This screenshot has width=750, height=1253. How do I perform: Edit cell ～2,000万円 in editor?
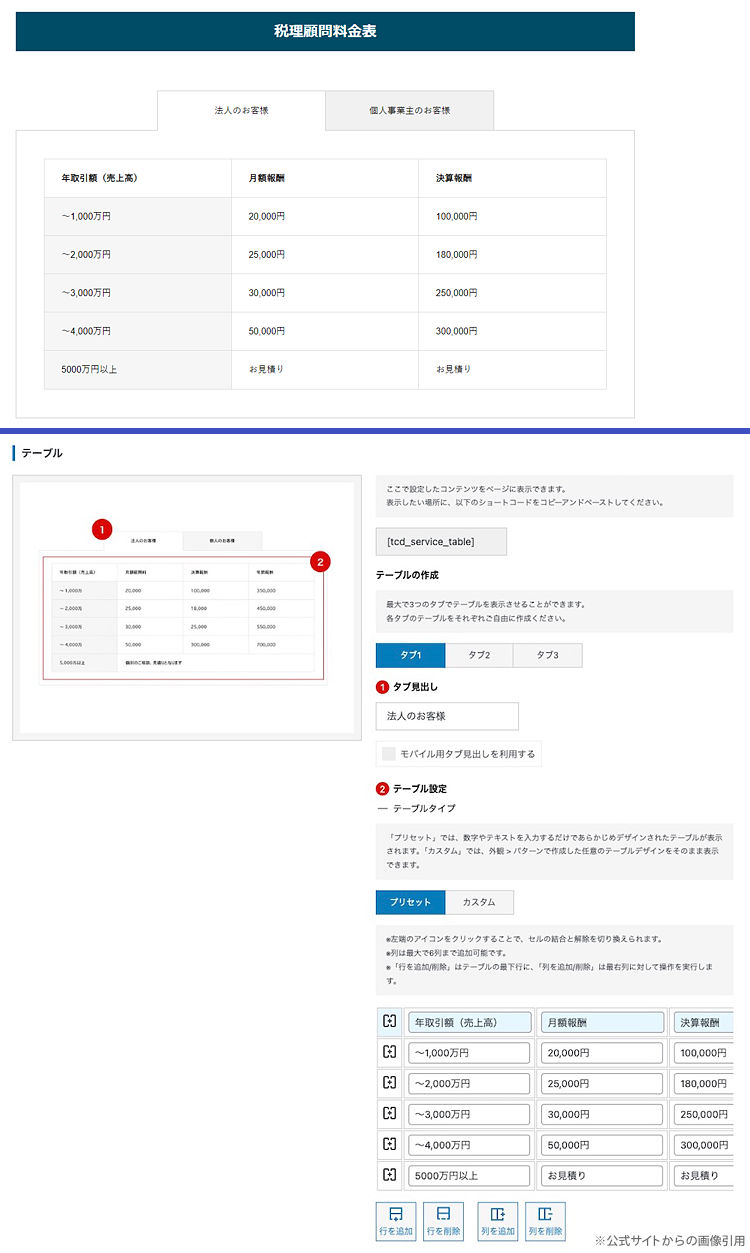469,1083
